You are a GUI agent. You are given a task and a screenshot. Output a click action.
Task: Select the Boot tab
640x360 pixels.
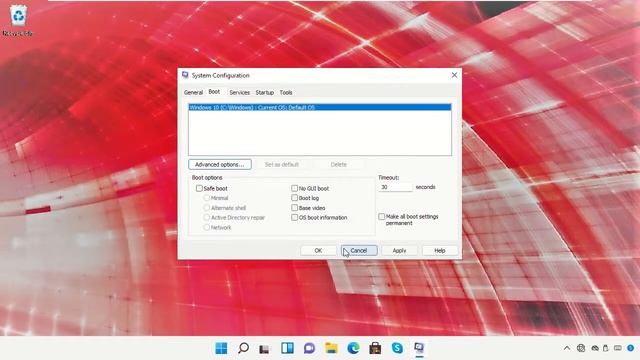214,92
